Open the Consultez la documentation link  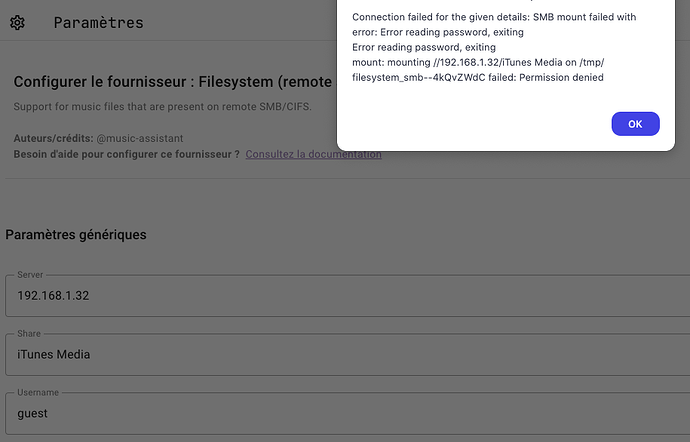[x=313, y=154]
